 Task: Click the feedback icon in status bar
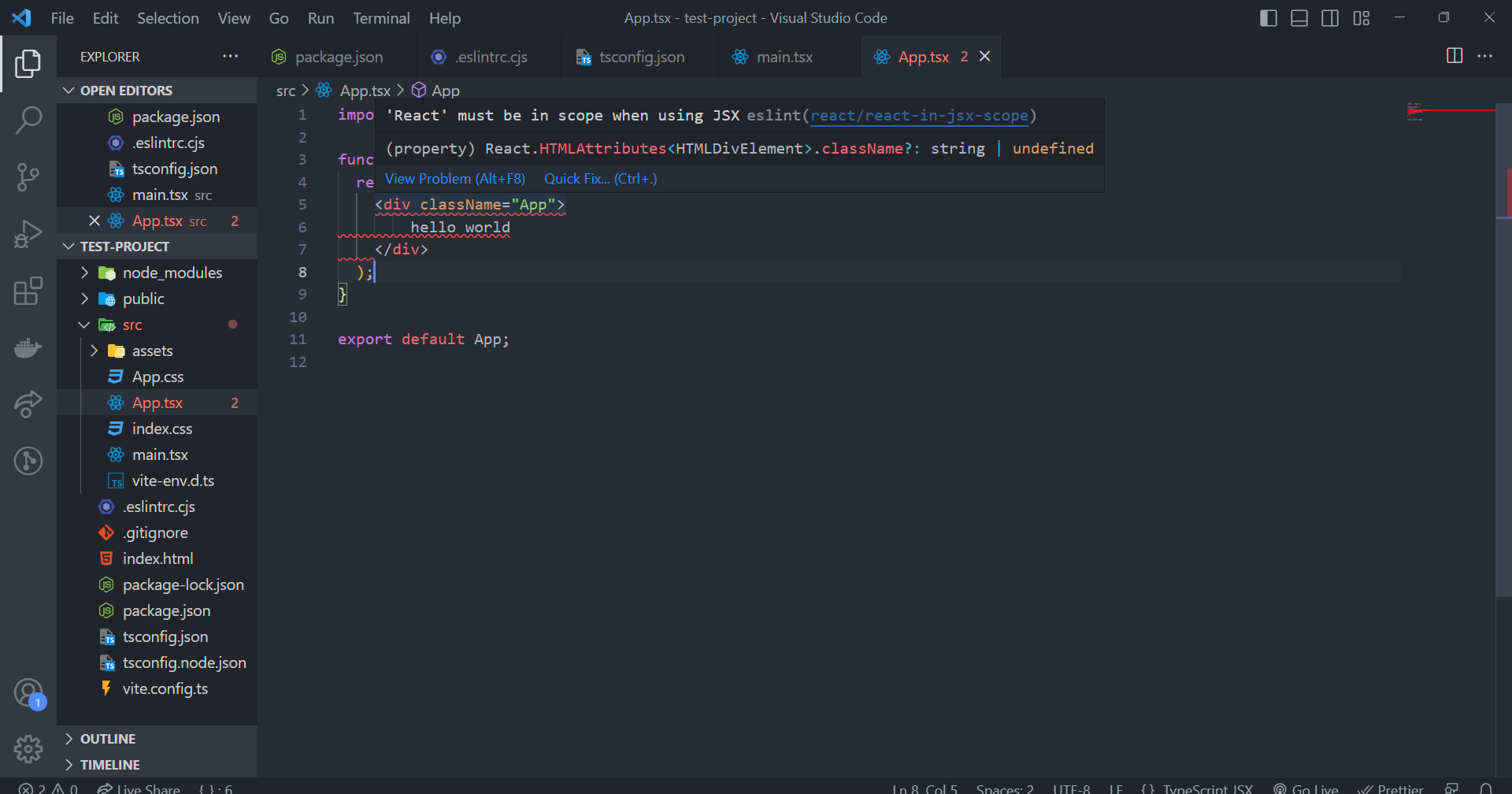coord(1452,788)
